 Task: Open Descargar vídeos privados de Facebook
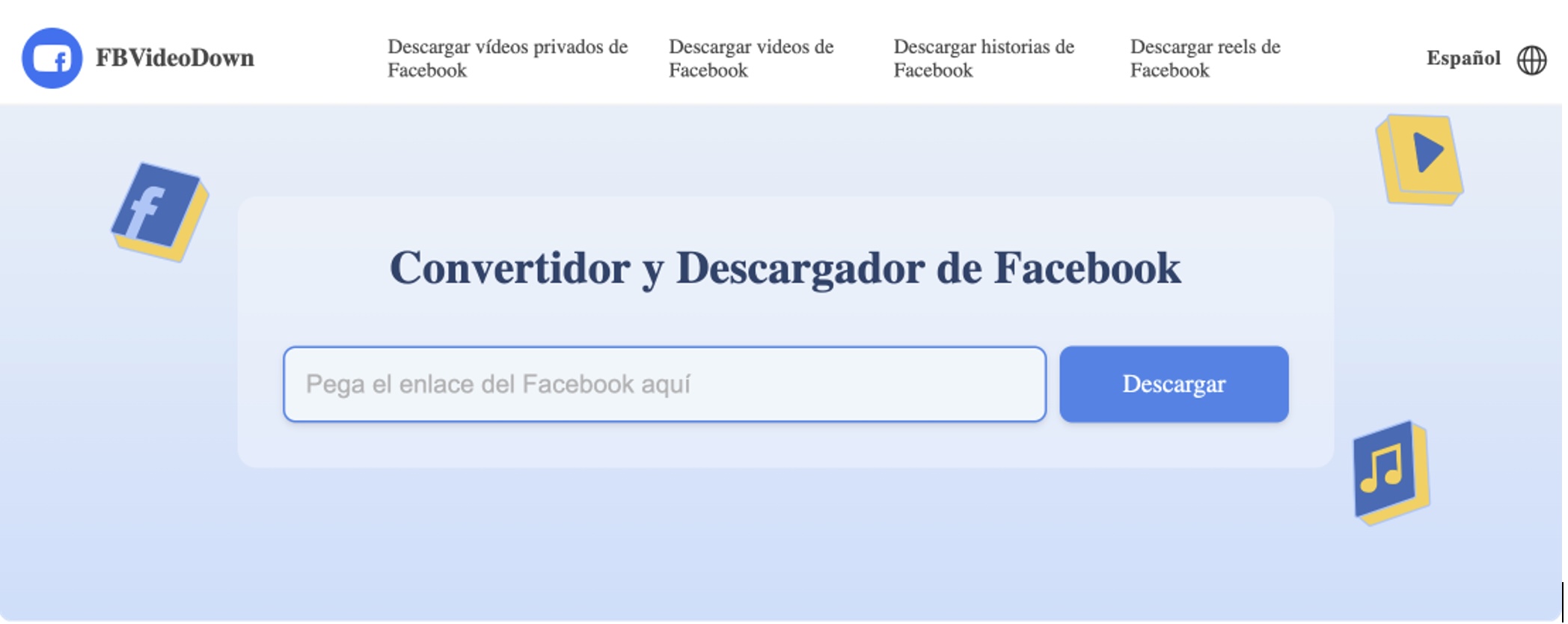click(x=507, y=58)
